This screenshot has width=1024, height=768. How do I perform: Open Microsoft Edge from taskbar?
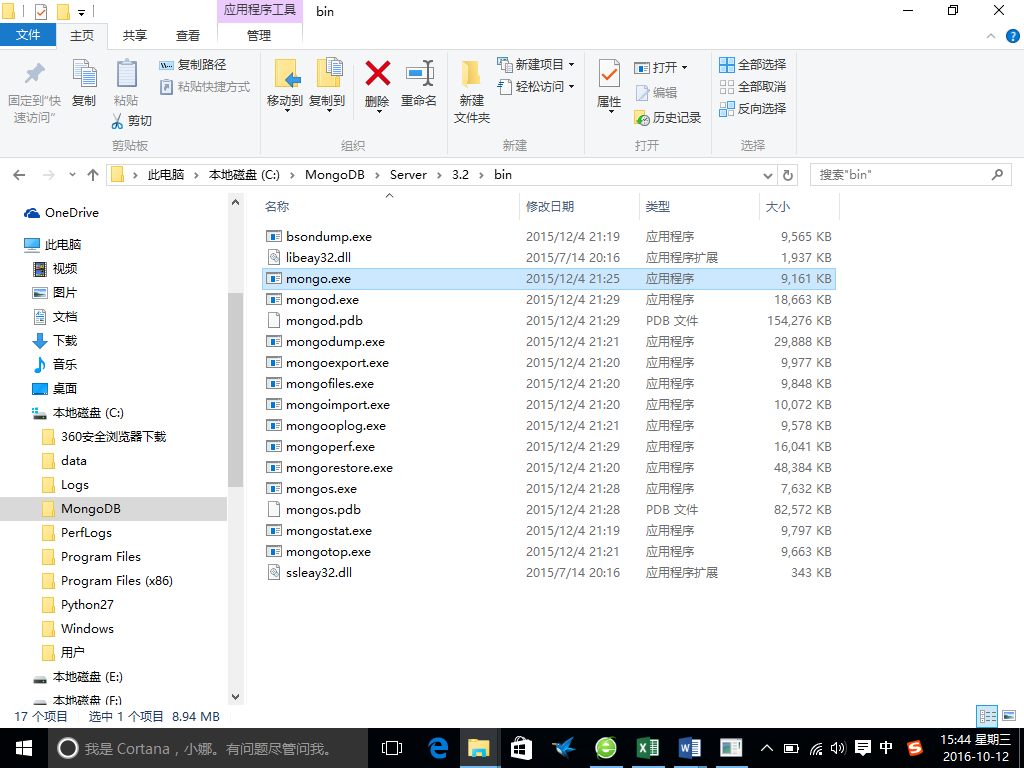click(x=438, y=748)
